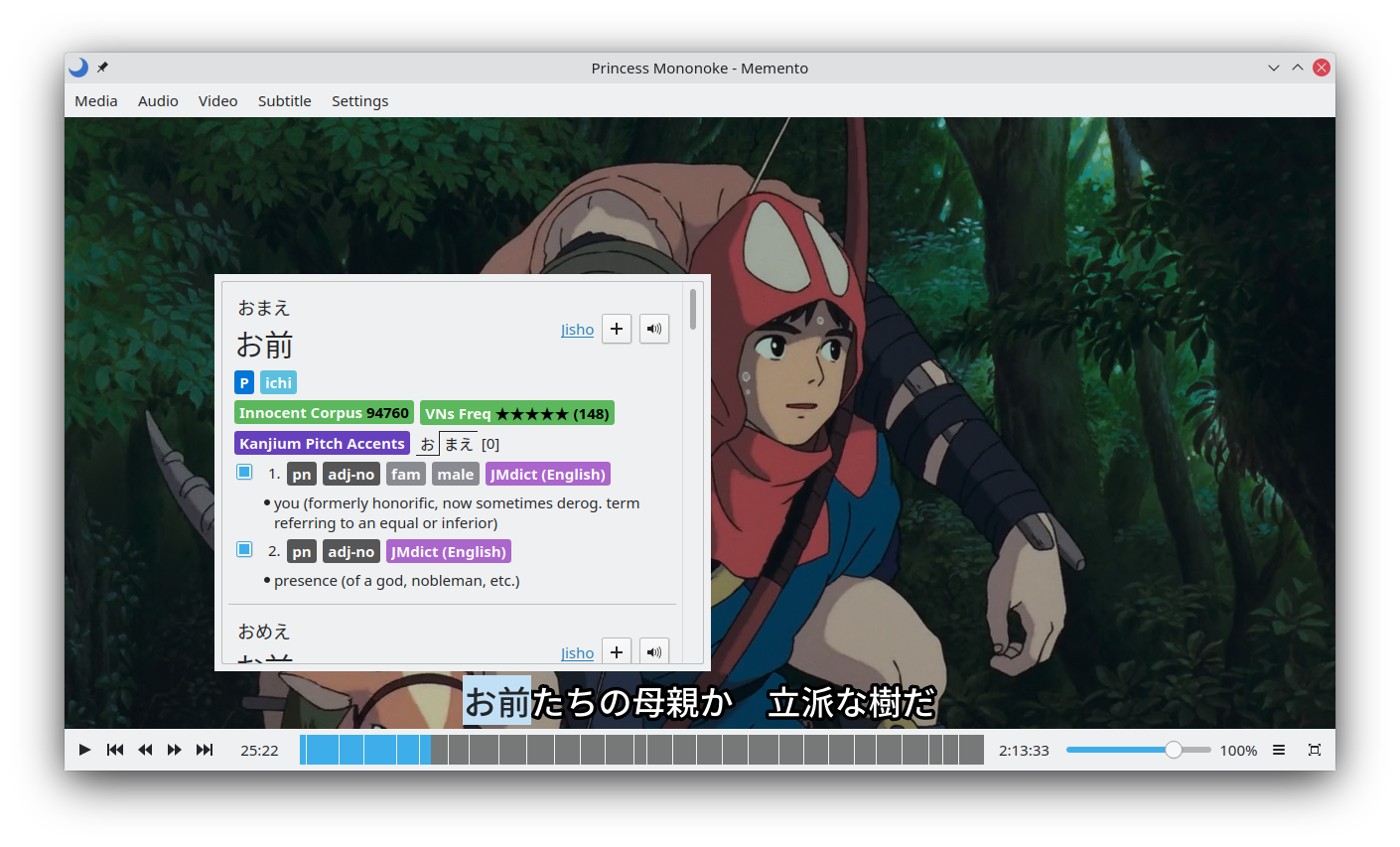Image resolution: width=1400 pixels, height=847 pixels.
Task: Click 立派 in the subtitle text
Action: tap(801, 702)
